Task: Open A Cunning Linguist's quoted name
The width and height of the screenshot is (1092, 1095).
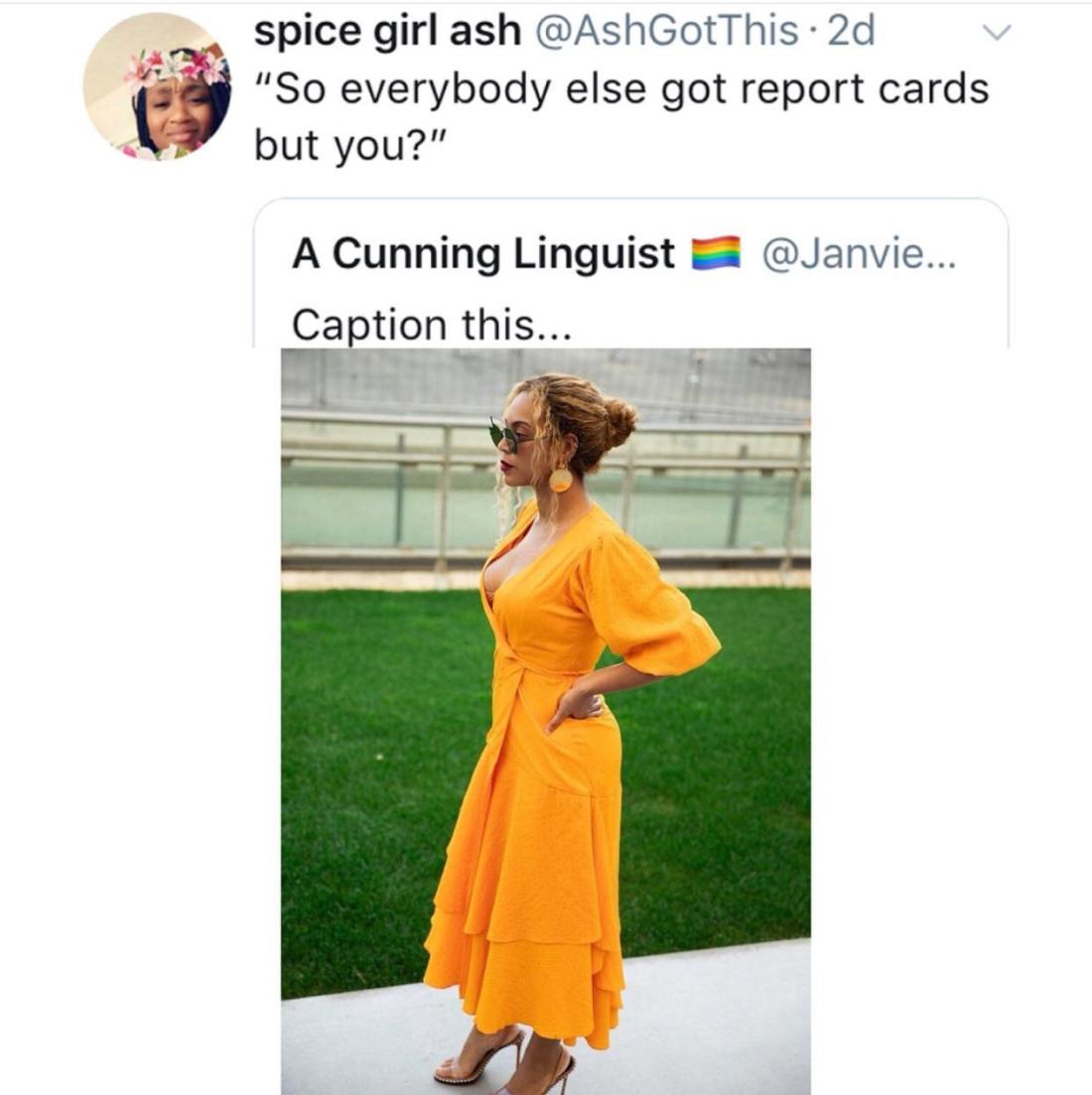Action: point(483,253)
